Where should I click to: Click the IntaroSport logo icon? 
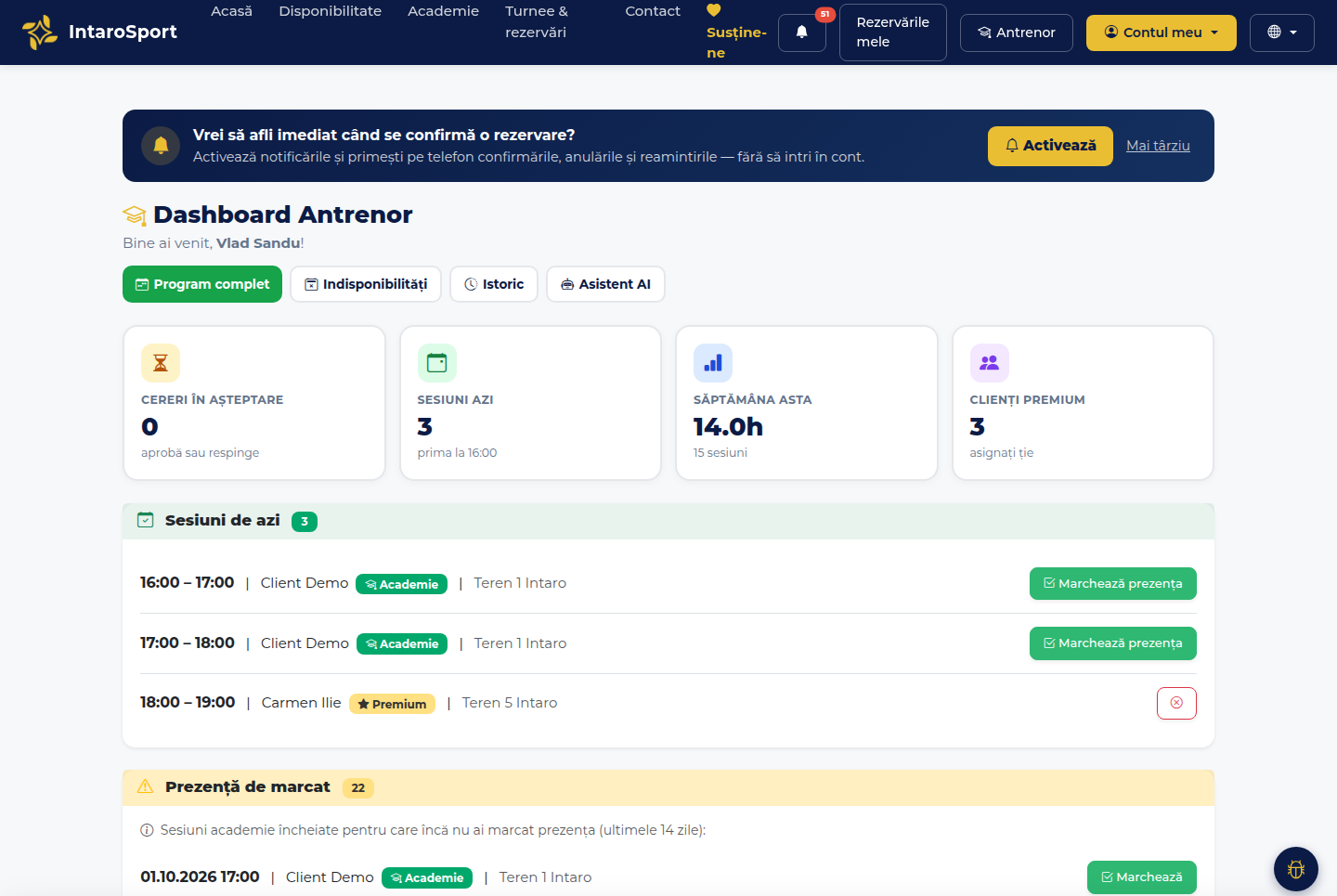(x=40, y=32)
